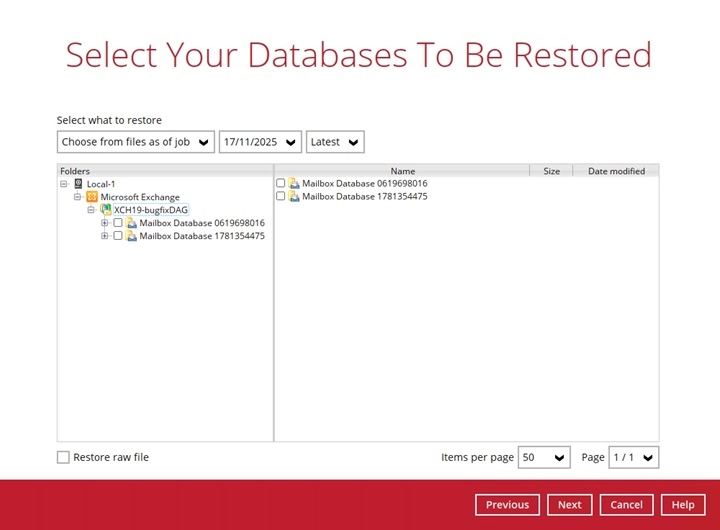Open the Latest version dropdown
This screenshot has height=530, width=720.
335,142
